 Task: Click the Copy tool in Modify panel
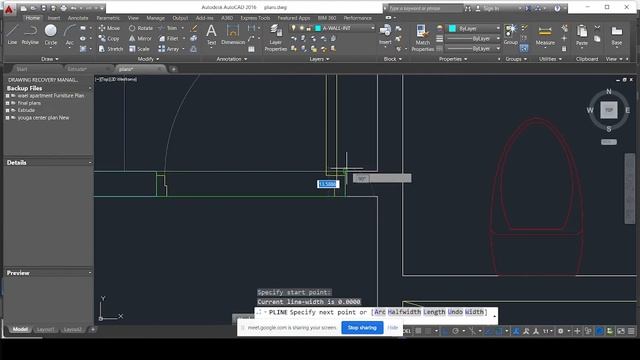point(109,38)
